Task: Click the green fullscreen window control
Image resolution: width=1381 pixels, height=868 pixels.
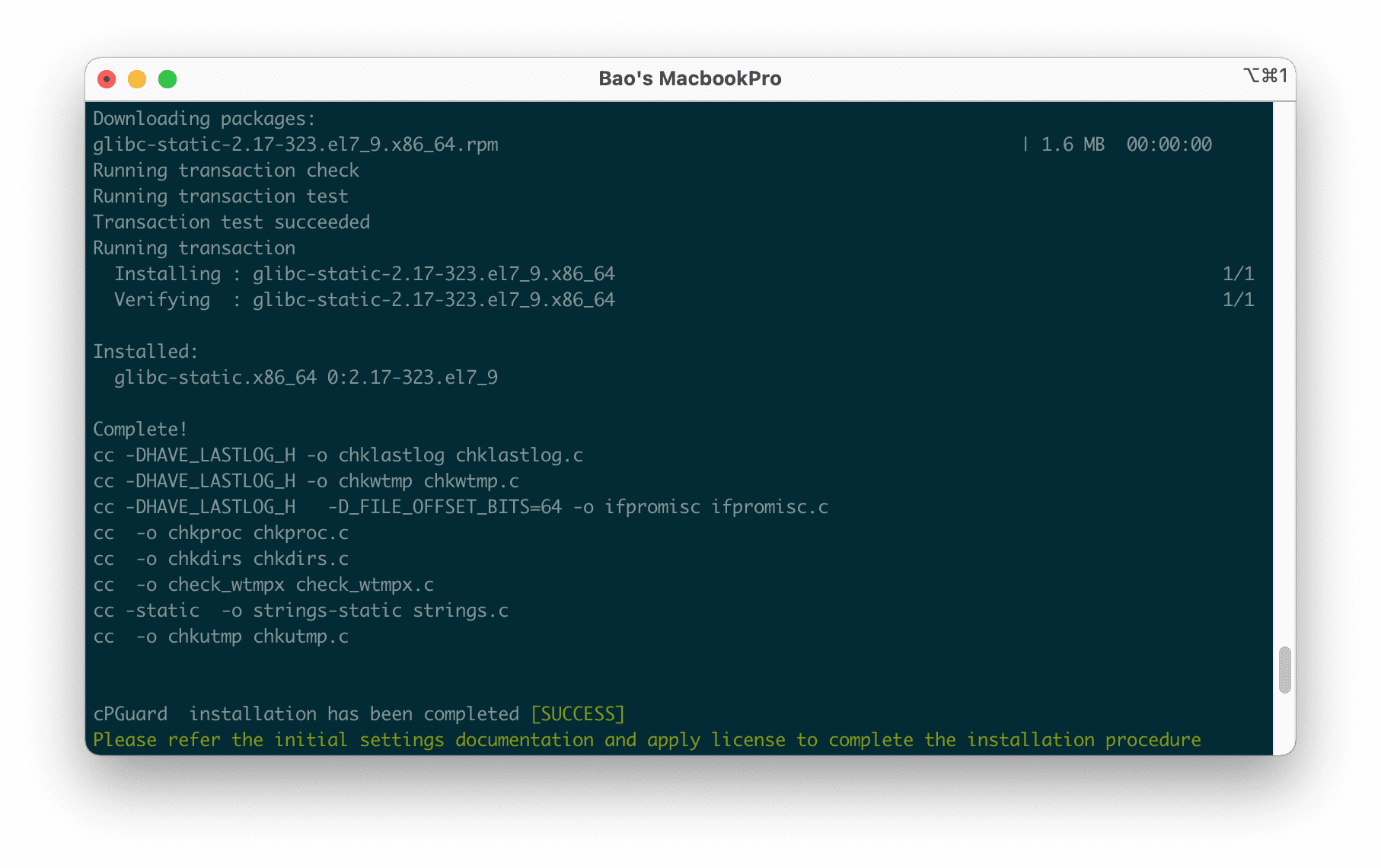Action: pos(167,78)
